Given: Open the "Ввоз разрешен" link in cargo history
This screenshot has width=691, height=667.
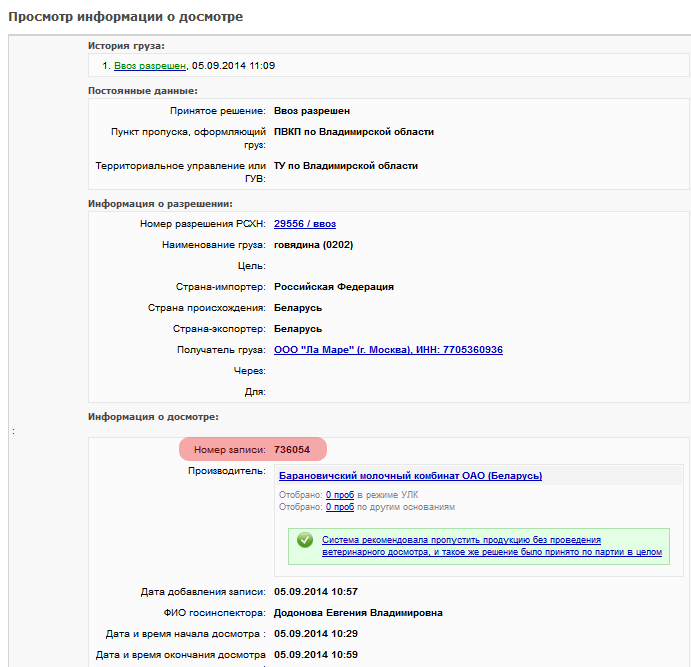Looking at the screenshot, I should (x=149, y=66).
